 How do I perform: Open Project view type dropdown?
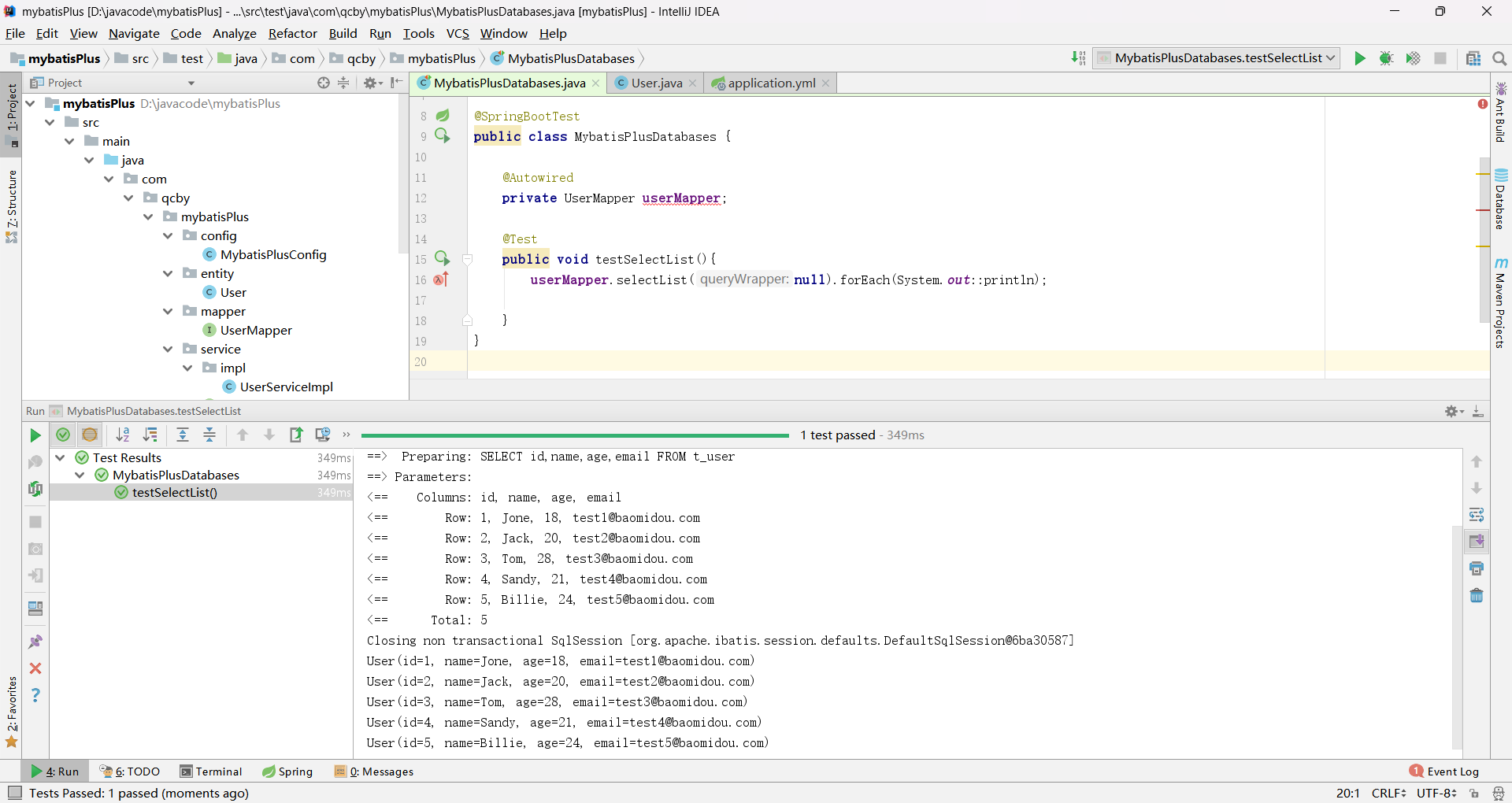point(191,83)
